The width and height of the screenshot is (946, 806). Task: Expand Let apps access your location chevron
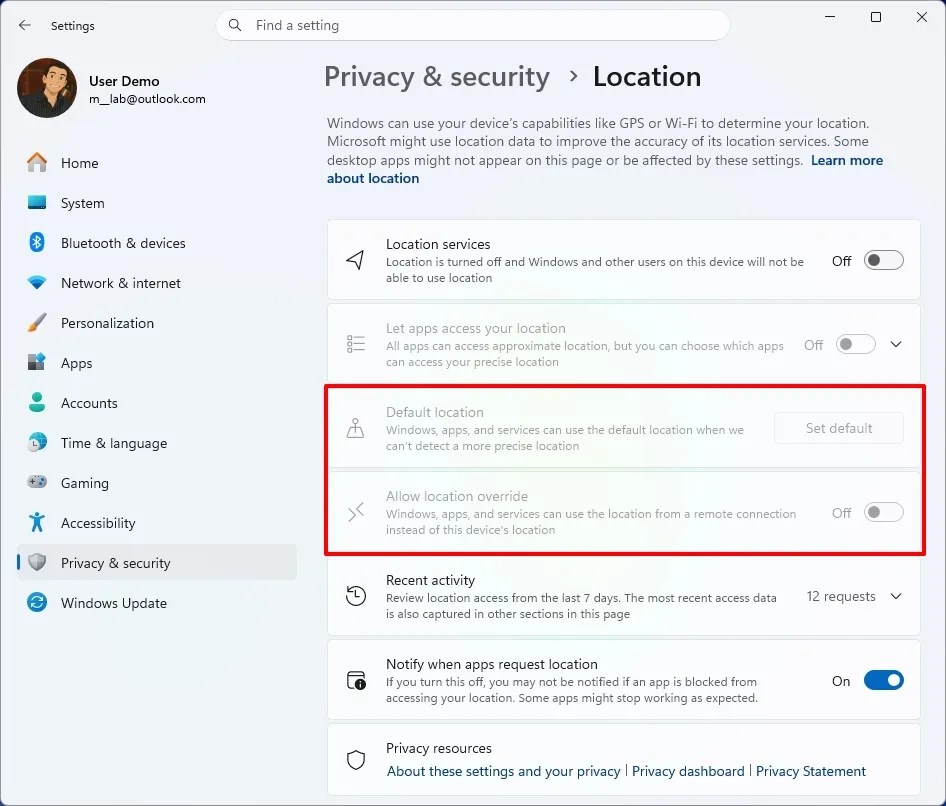coord(896,344)
